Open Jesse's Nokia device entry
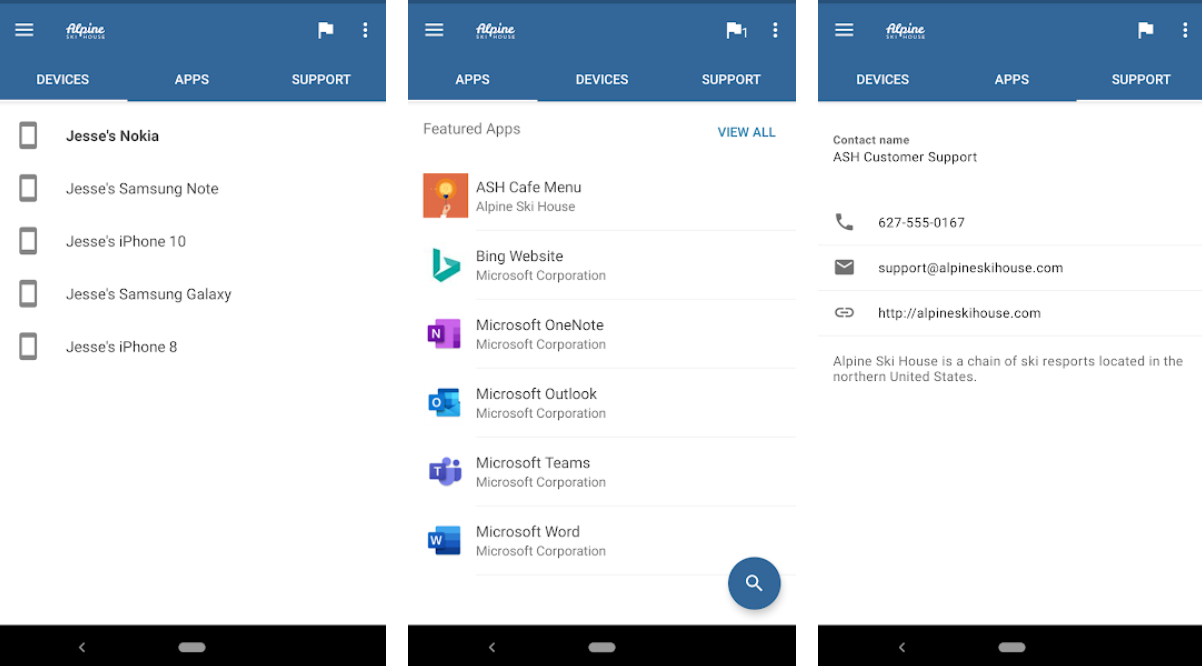This screenshot has height=666, width=1202. pyautogui.click(x=193, y=135)
